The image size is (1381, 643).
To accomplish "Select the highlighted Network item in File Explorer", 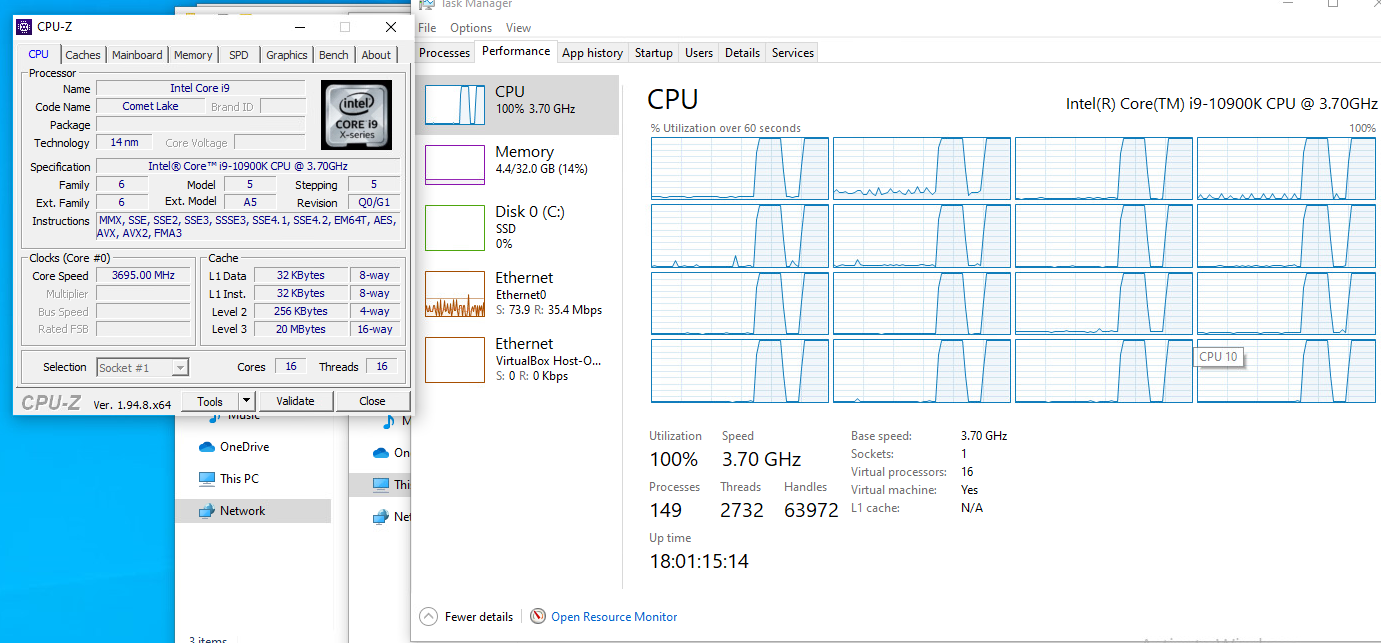I will (x=252, y=511).
